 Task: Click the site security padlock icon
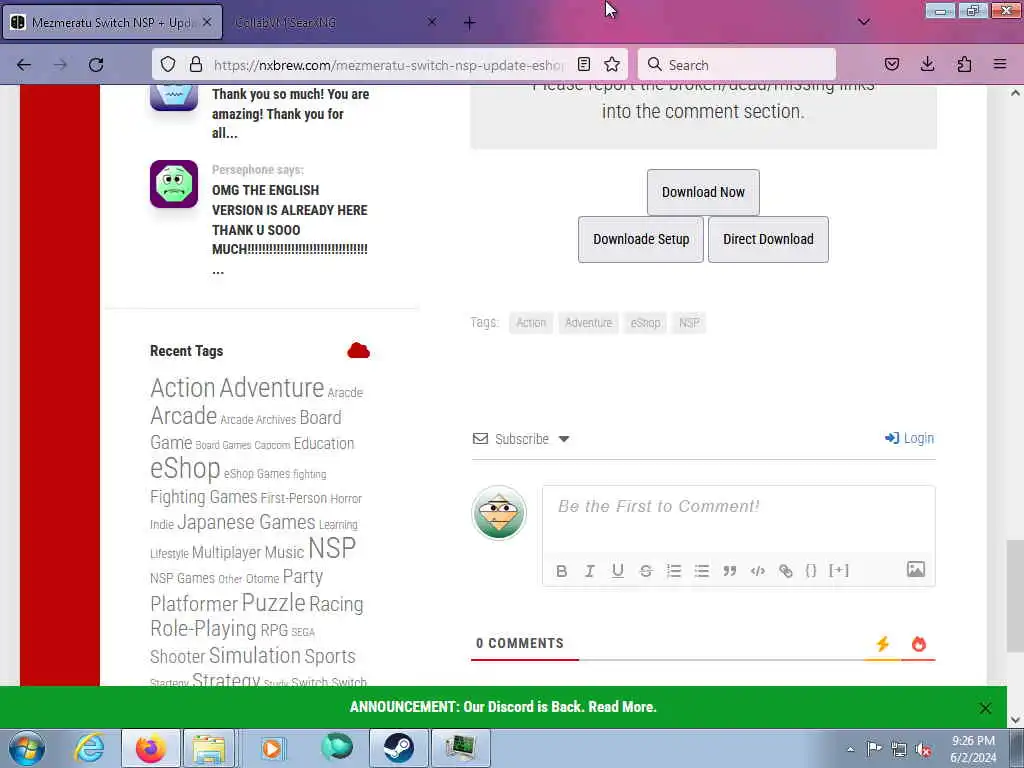(195, 65)
